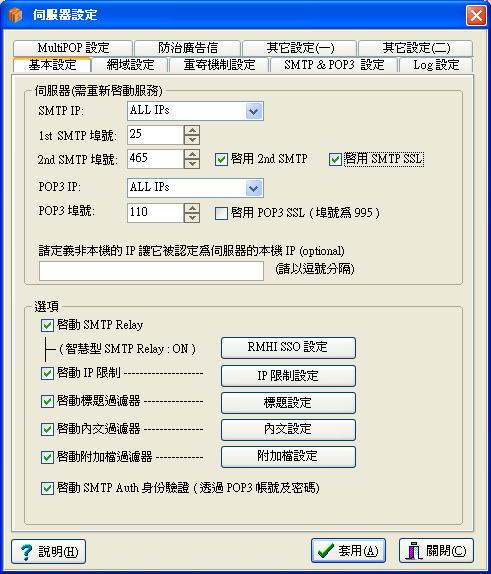The image size is (491, 574).
Task: Click the non-local IP definition text field
Action: [151, 271]
